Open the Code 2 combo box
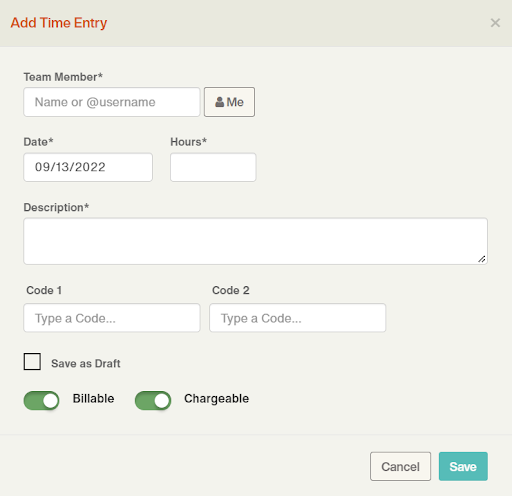This screenshot has width=512, height=496. click(x=298, y=318)
